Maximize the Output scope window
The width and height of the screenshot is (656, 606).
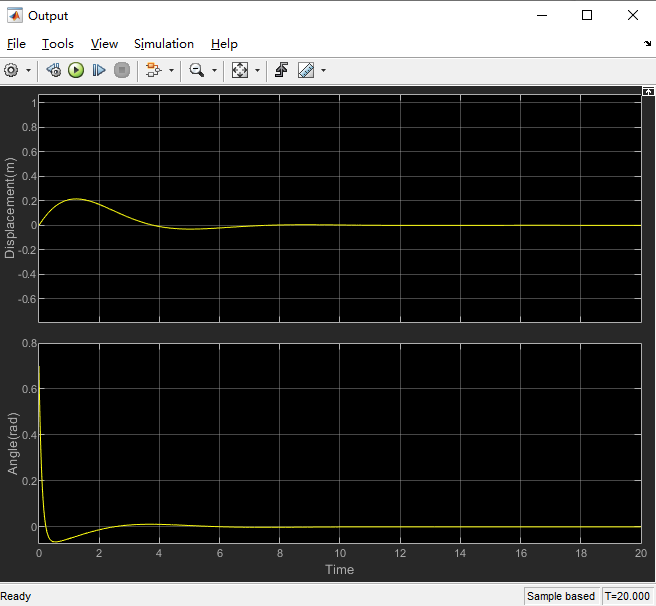coord(587,15)
